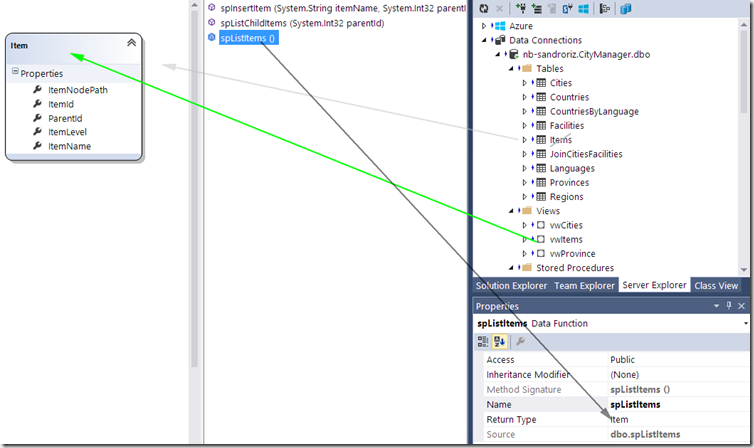Click the Refresh icon in Server Explorer toolbar

[x=484, y=8]
